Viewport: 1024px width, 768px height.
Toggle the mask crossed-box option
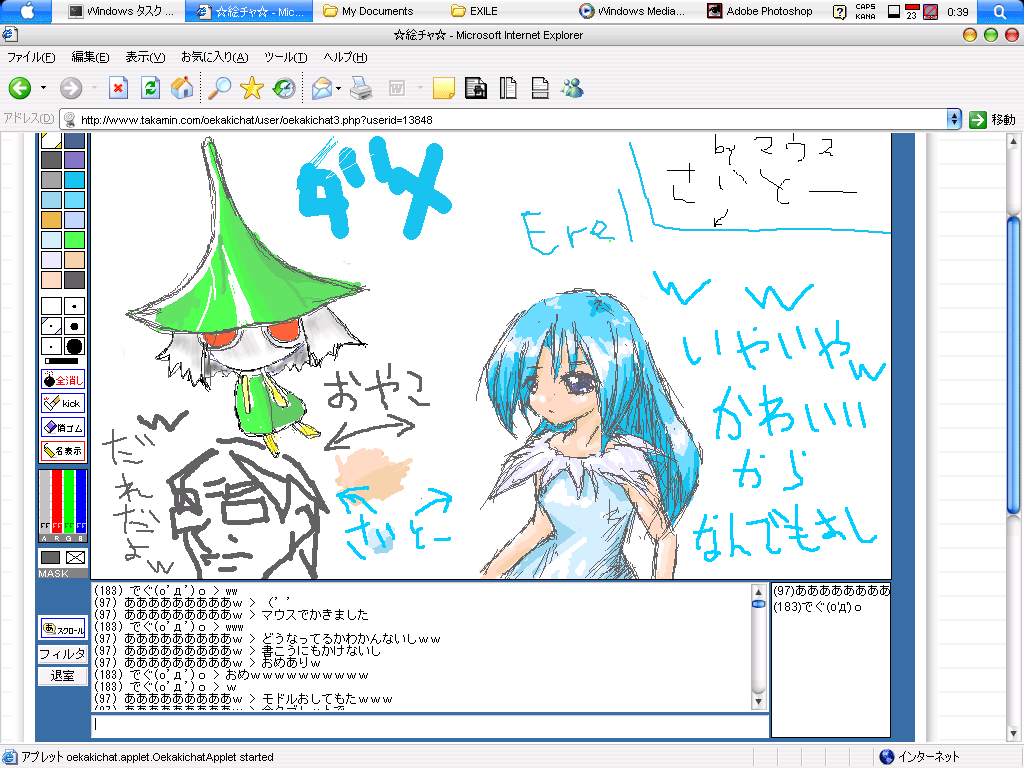pyautogui.click(x=75, y=558)
